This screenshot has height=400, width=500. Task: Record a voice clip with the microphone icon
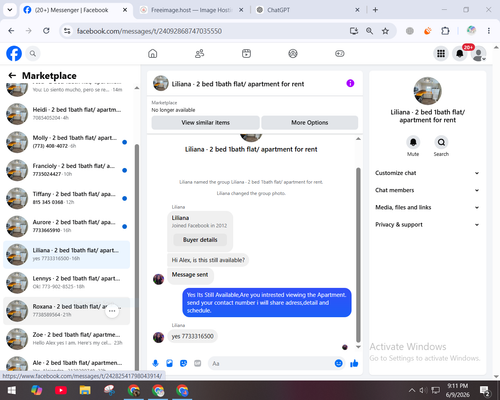155,363
